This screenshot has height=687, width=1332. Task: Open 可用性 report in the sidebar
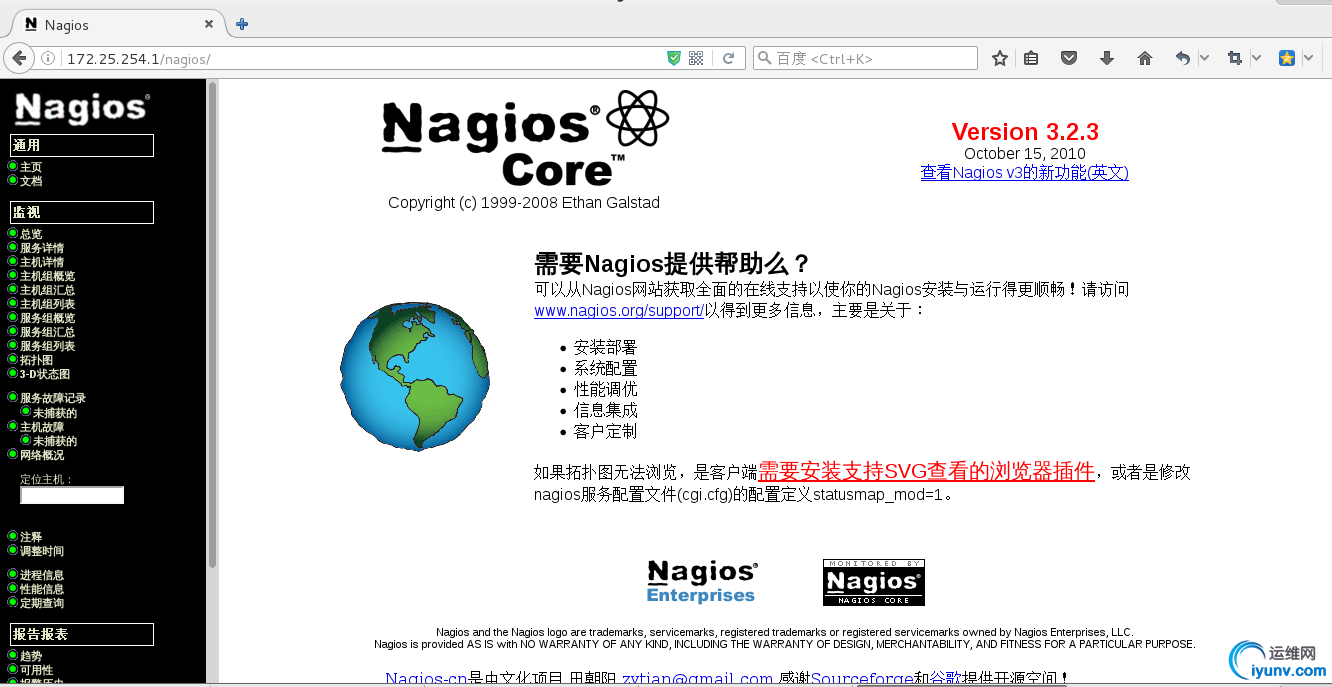pyautogui.click(x=36, y=670)
